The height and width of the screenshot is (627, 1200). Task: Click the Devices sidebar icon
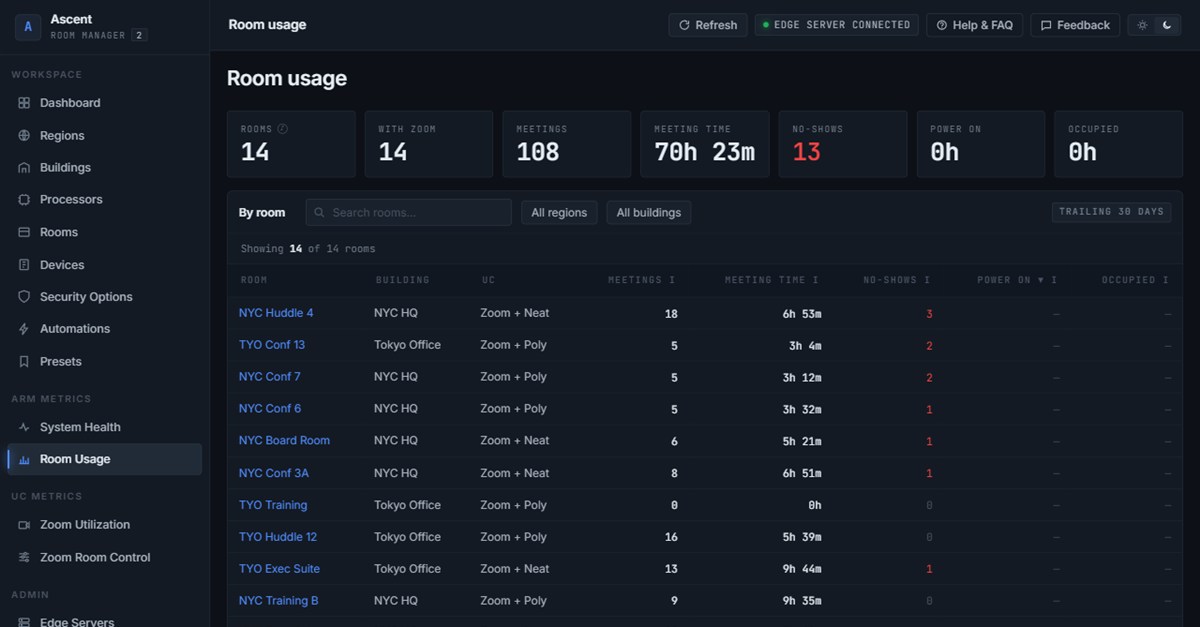tap(24, 265)
